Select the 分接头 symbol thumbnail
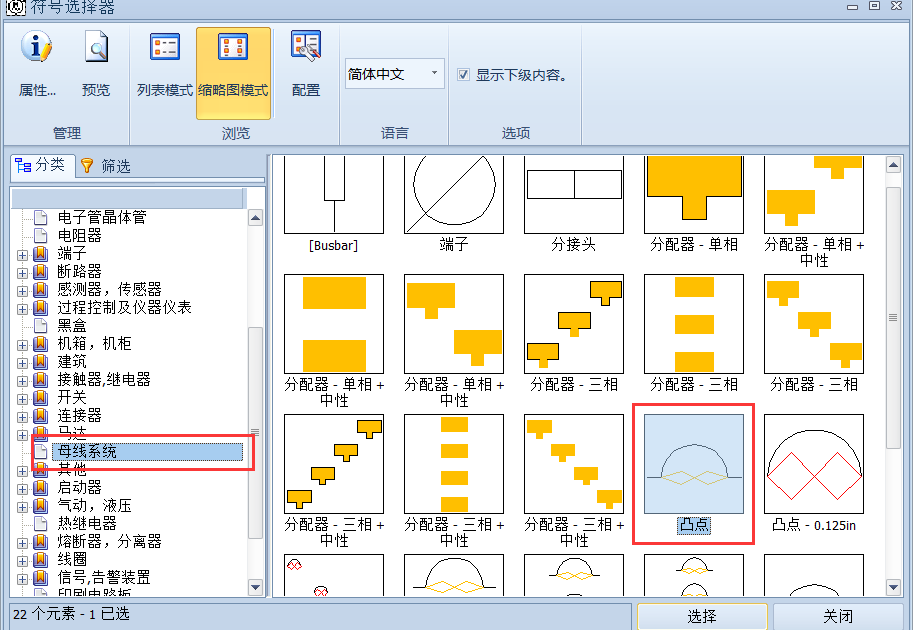913x630 pixels. tap(574, 194)
